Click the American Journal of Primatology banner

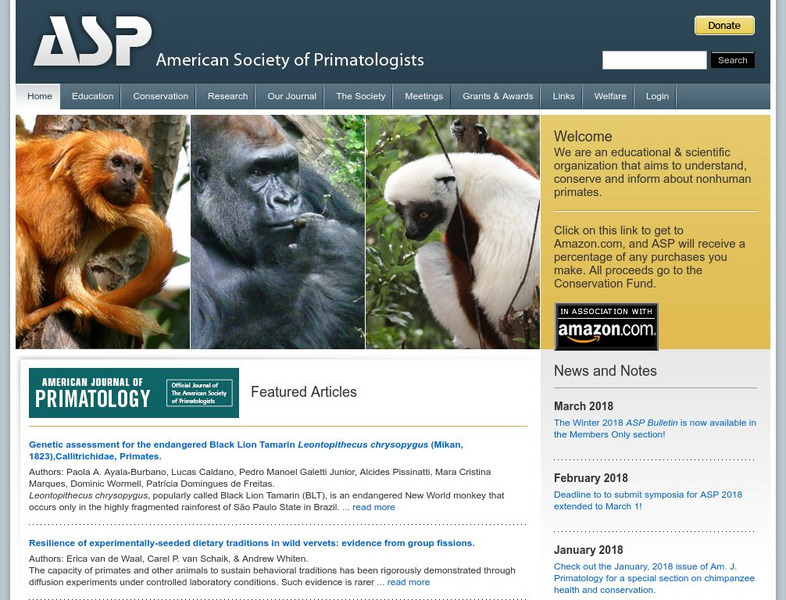tap(134, 392)
